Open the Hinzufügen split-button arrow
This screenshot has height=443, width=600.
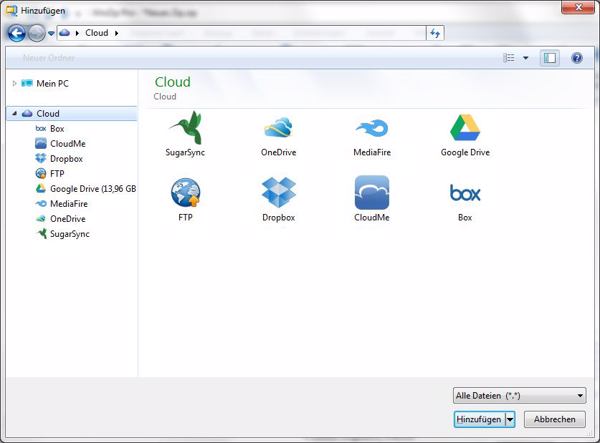tap(510, 419)
